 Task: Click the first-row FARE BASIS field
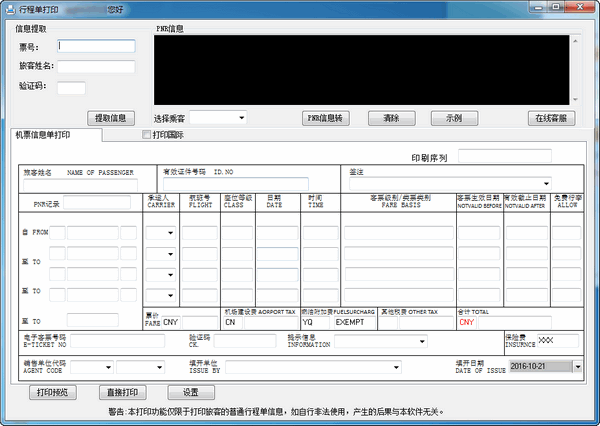point(399,233)
